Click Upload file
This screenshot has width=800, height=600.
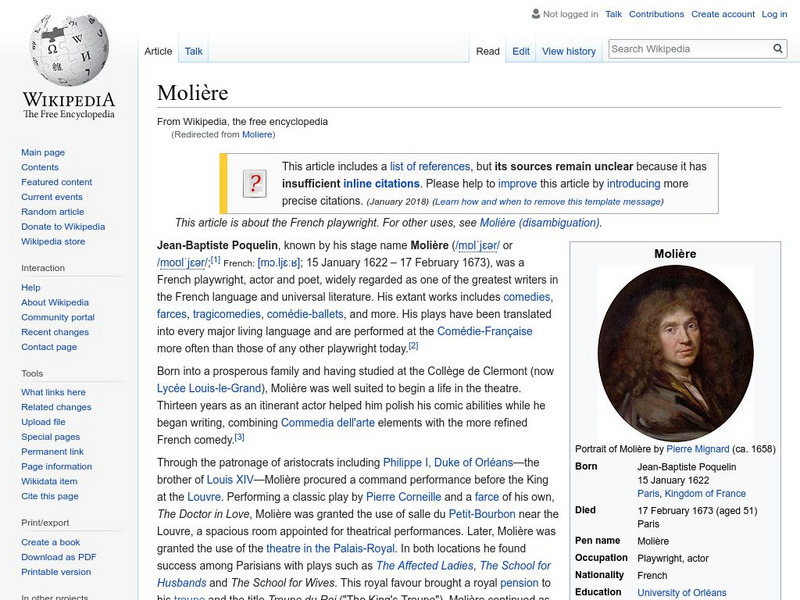(x=43, y=421)
